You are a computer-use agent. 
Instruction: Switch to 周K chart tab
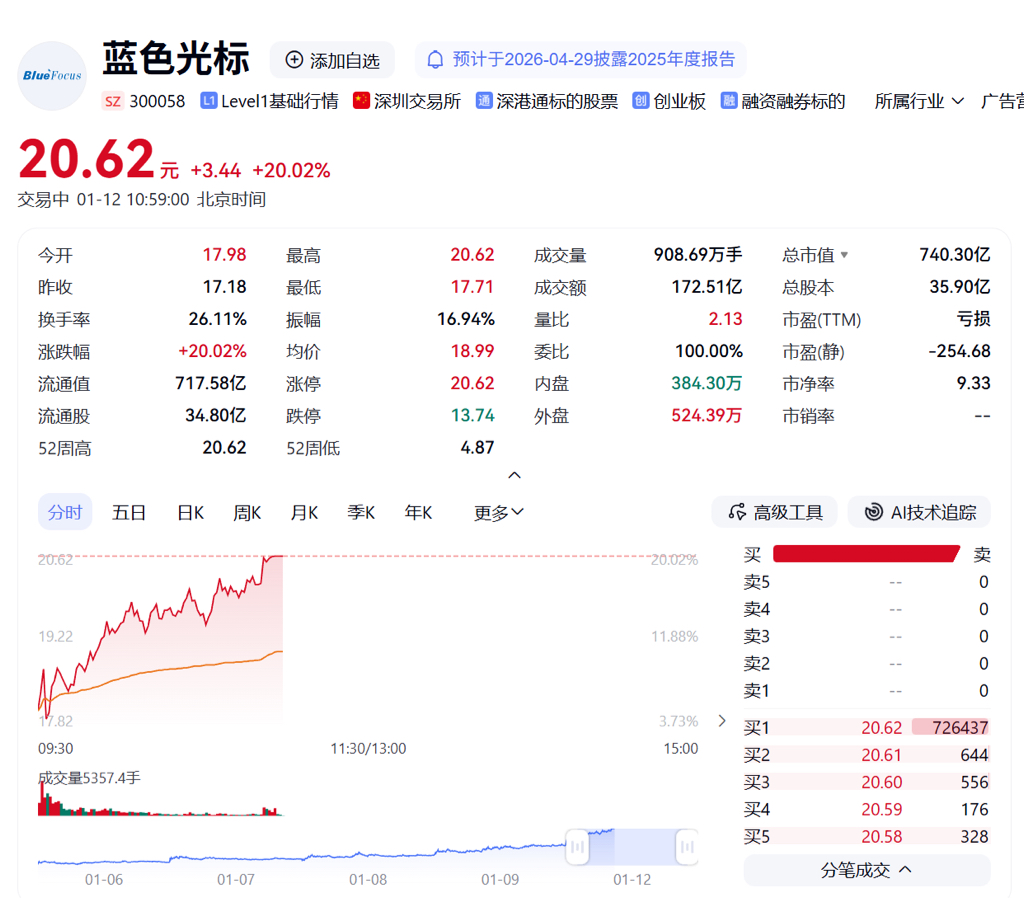[247, 513]
